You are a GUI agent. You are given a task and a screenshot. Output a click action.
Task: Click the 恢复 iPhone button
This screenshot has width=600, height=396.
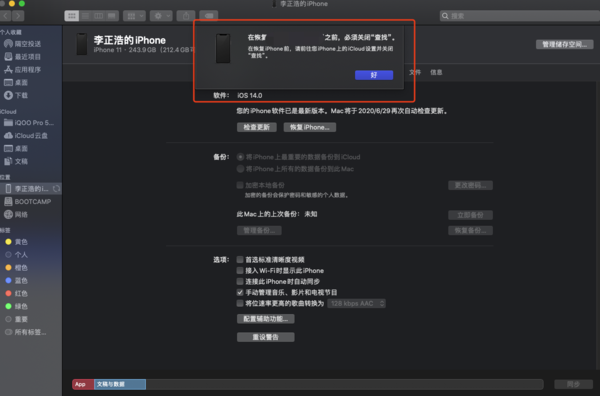pyautogui.click(x=310, y=127)
